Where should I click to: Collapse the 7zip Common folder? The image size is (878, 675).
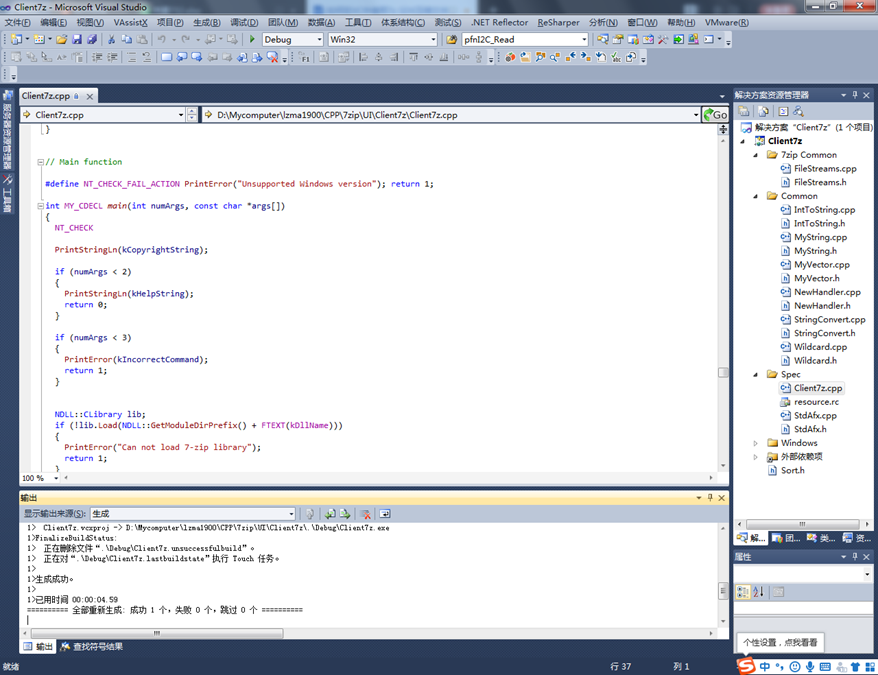tap(755, 155)
